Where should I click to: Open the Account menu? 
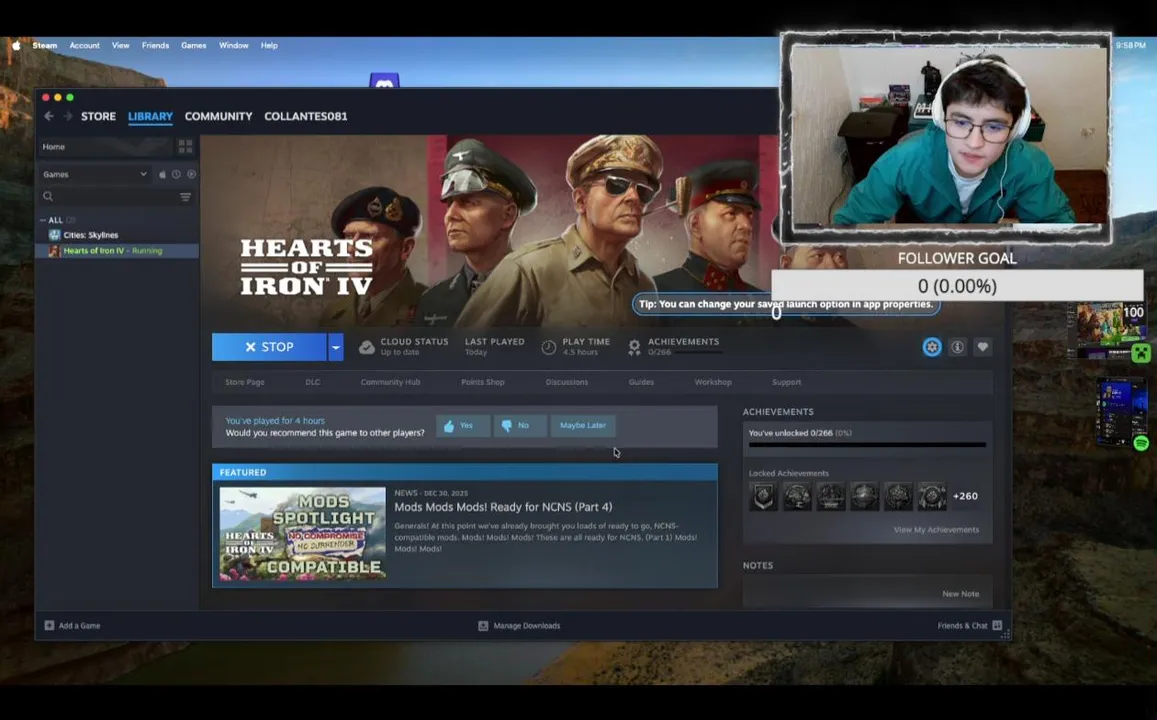[x=84, y=45]
